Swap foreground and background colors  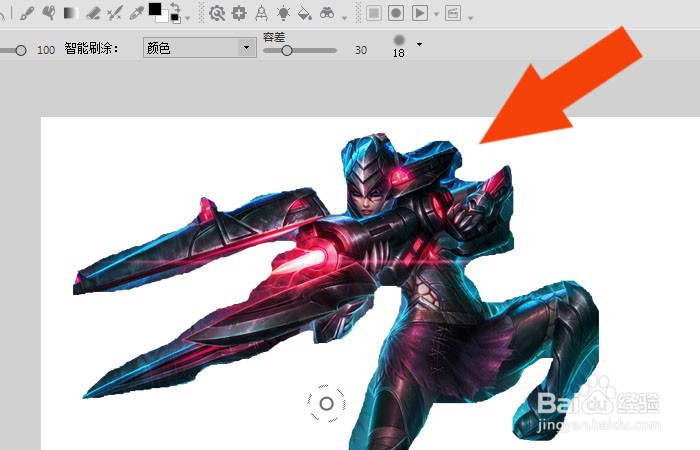coord(175,8)
